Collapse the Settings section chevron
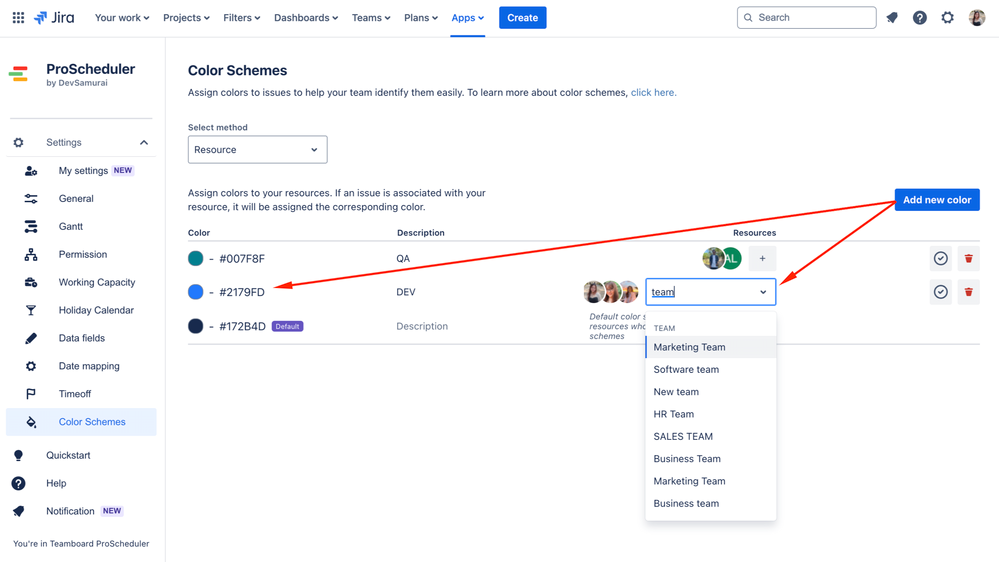This screenshot has height=562, width=999. (x=144, y=143)
